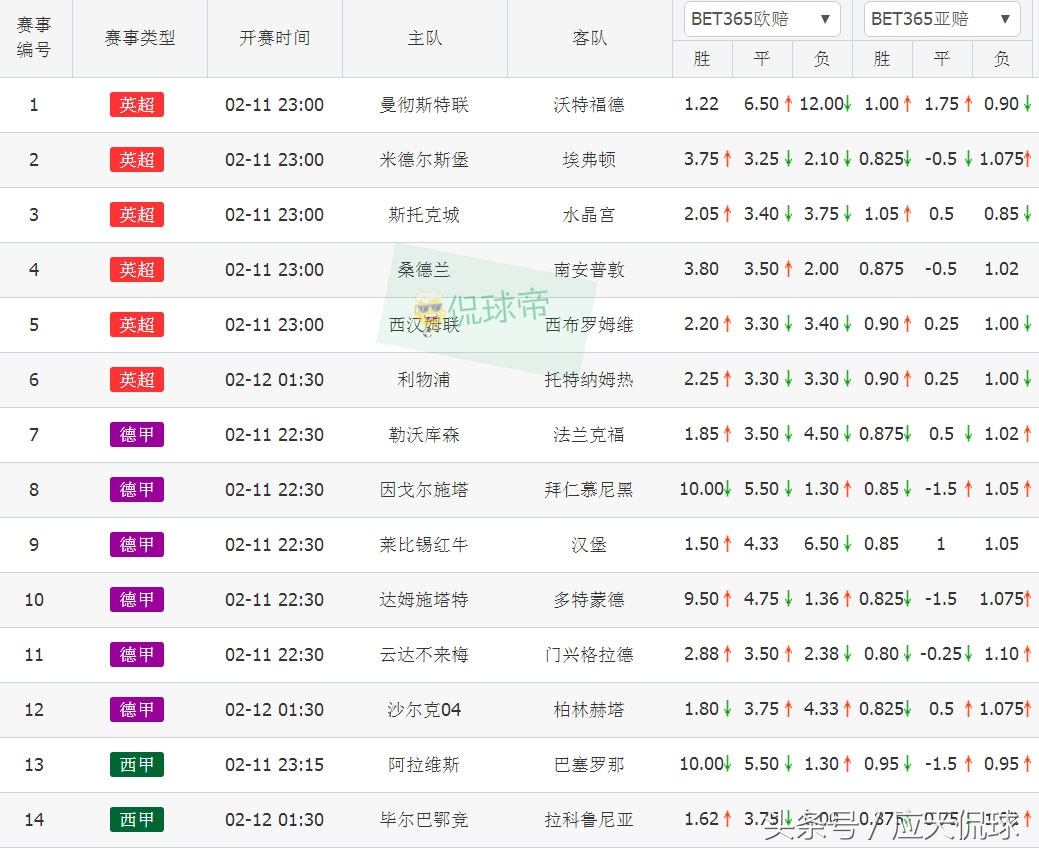Image resolution: width=1039 pixels, height=853 pixels.
Task: Click the red up arrow beside 3.75 for Middlesbrough
Action: (x=727, y=159)
